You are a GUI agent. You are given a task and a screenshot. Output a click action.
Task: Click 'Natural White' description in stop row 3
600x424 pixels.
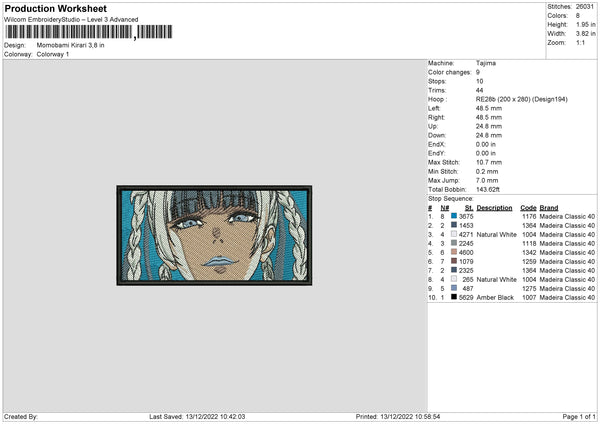tap(496, 235)
